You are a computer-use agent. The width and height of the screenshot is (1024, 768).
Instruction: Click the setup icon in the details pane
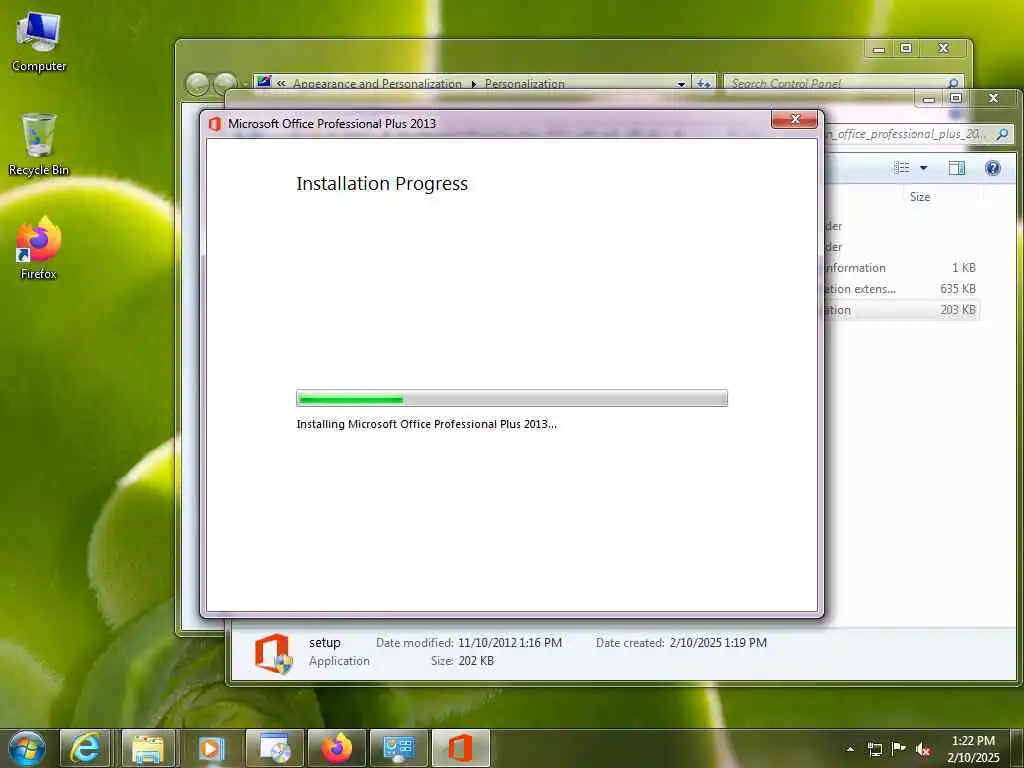click(x=273, y=652)
